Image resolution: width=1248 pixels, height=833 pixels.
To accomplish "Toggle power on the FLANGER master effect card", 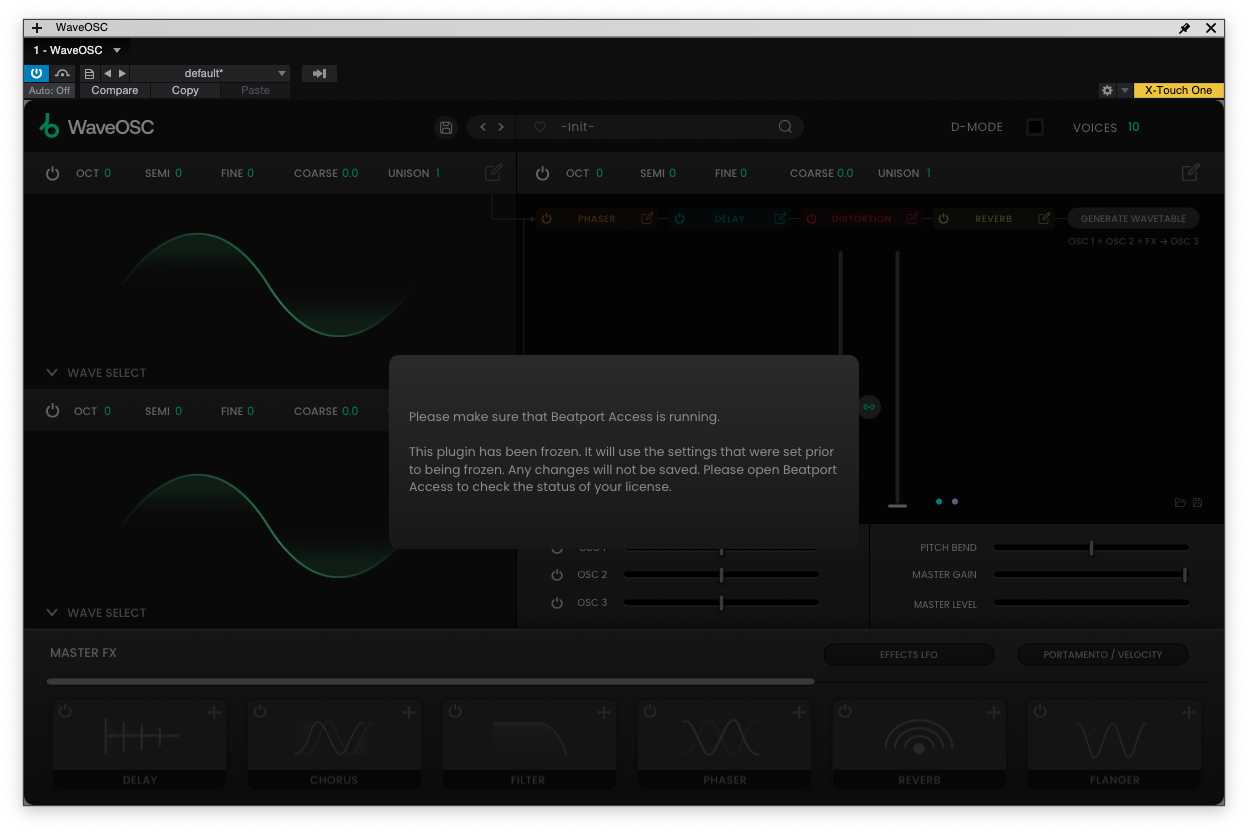I will point(1040,711).
